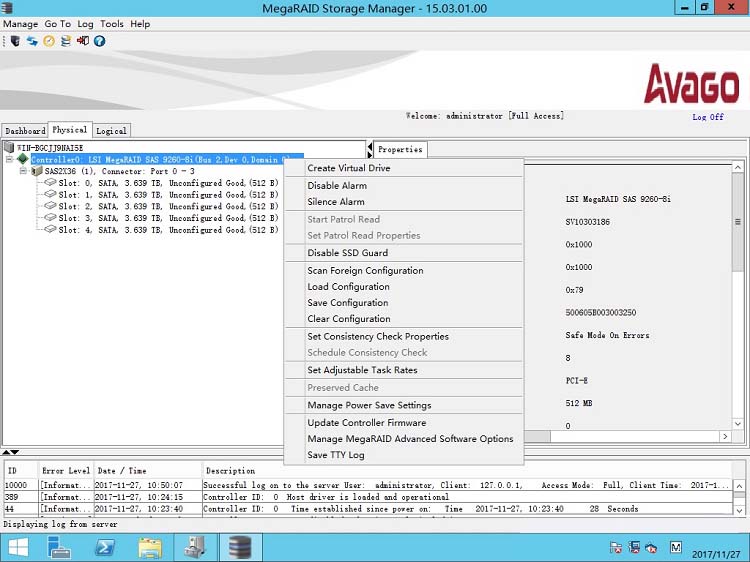This screenshot has height=562, width=750.
Task: Click the green Controller0 chip icon
Action: (x=22, y=159)
